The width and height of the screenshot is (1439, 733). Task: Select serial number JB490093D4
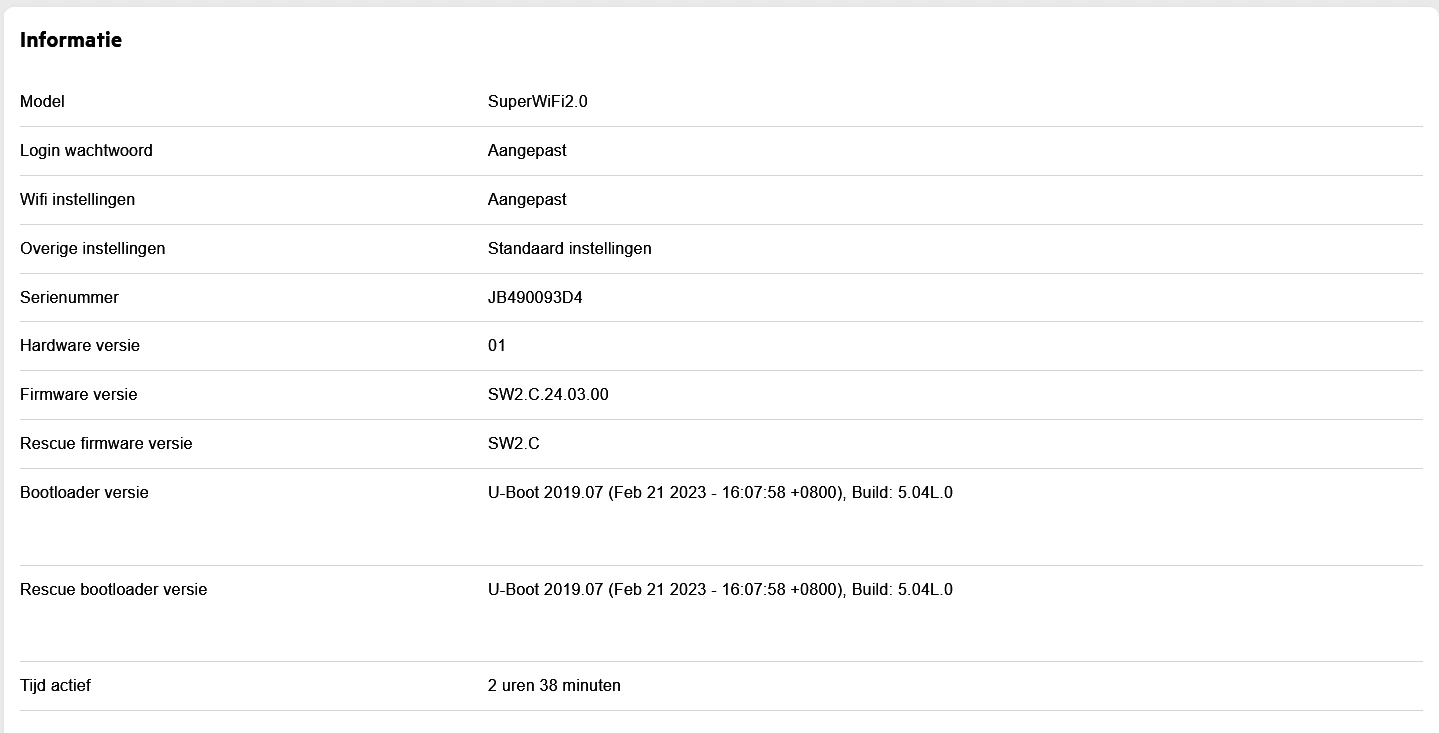535,297
